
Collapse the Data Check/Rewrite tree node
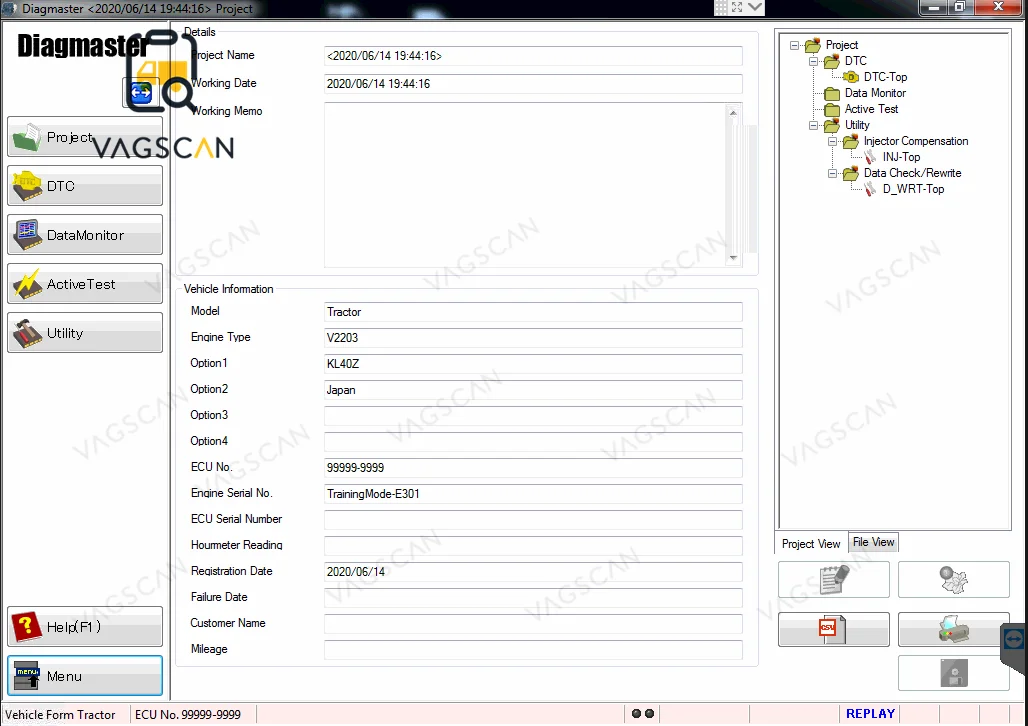[833, 173]
